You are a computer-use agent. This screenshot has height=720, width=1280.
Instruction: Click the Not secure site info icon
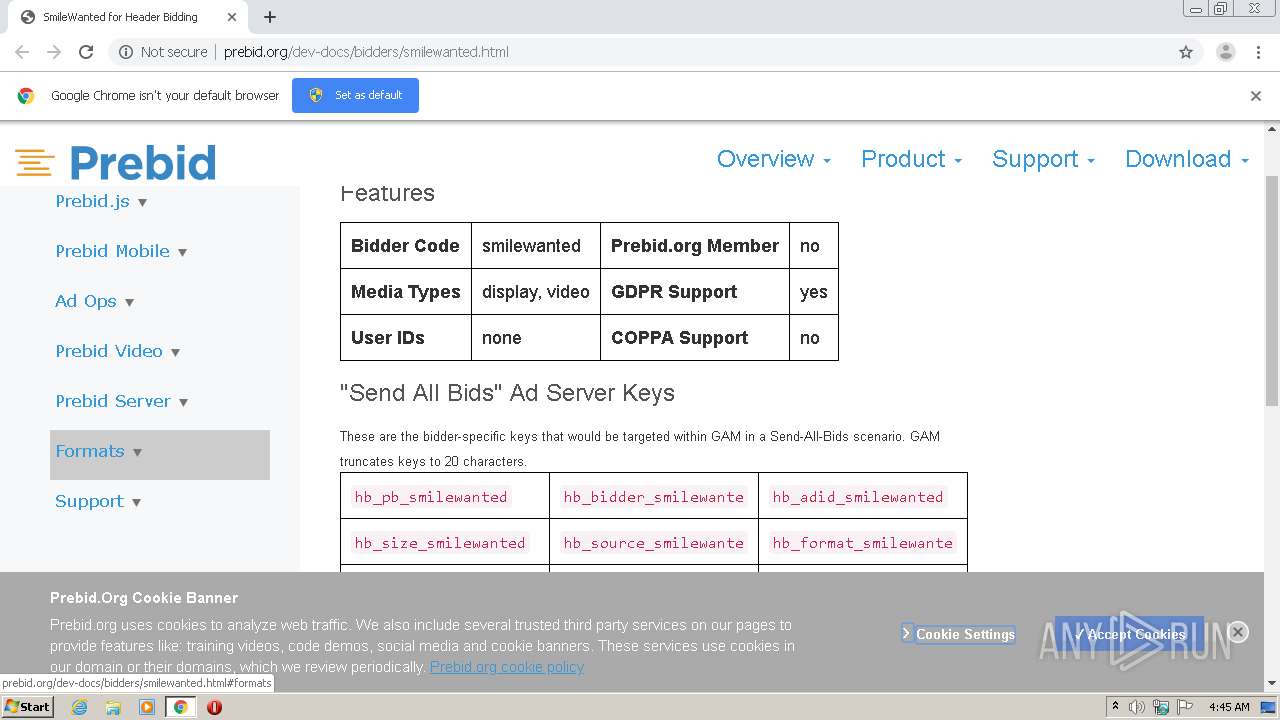(x=126, y=52)
